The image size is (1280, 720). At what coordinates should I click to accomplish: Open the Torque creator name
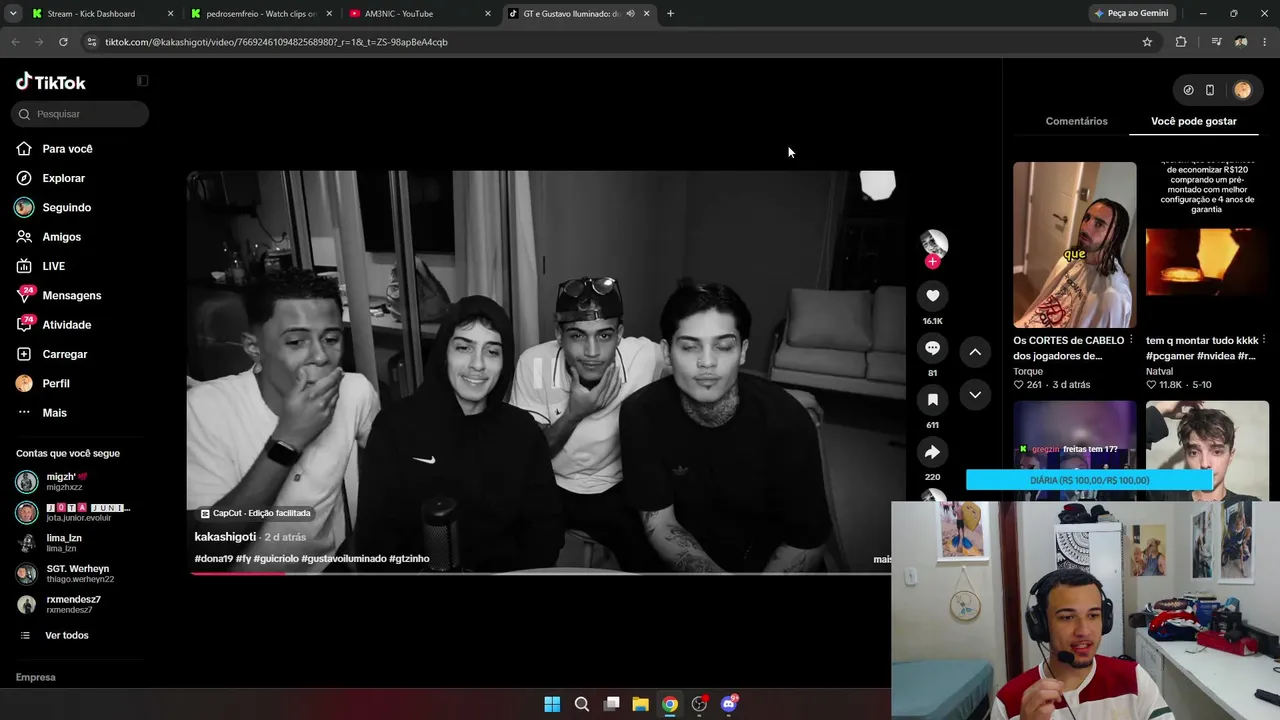pos(1028,371)
